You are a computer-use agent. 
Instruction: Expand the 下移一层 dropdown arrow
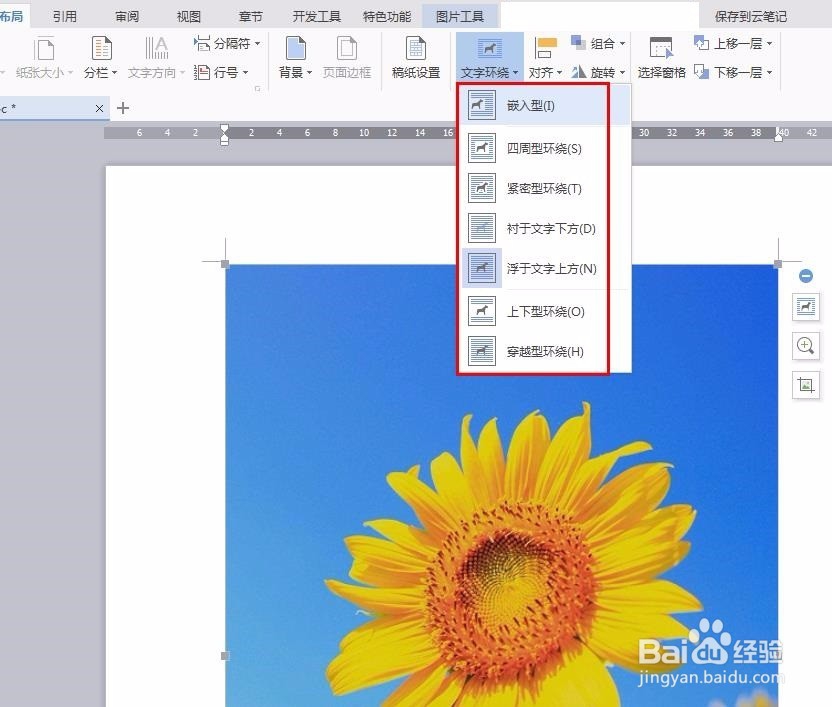pyautogui.click(x=769, y=72)
